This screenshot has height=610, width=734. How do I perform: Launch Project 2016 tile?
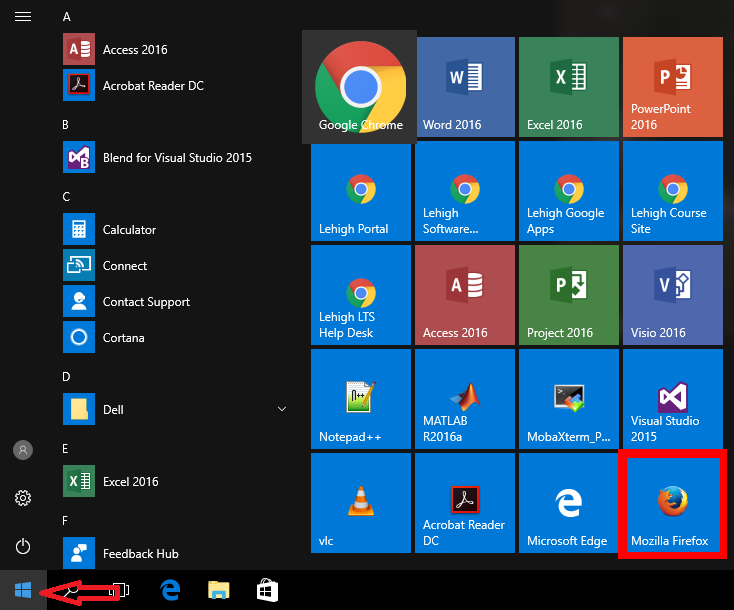pyautogui.click(x=569, y=295)
